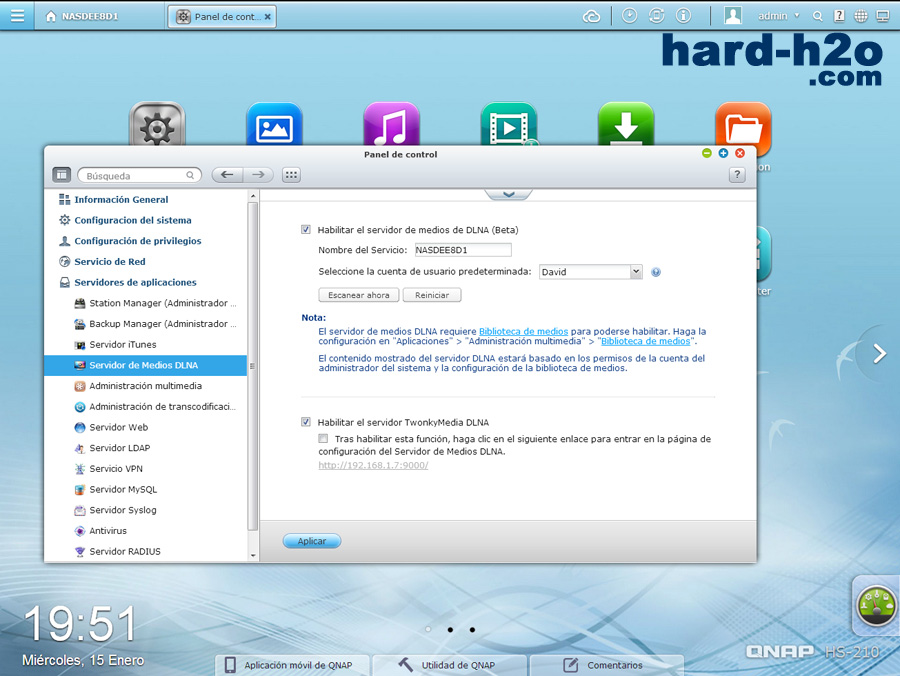Click info icon beside David account dropdown
Screen dimensions: 900x676
655,272
